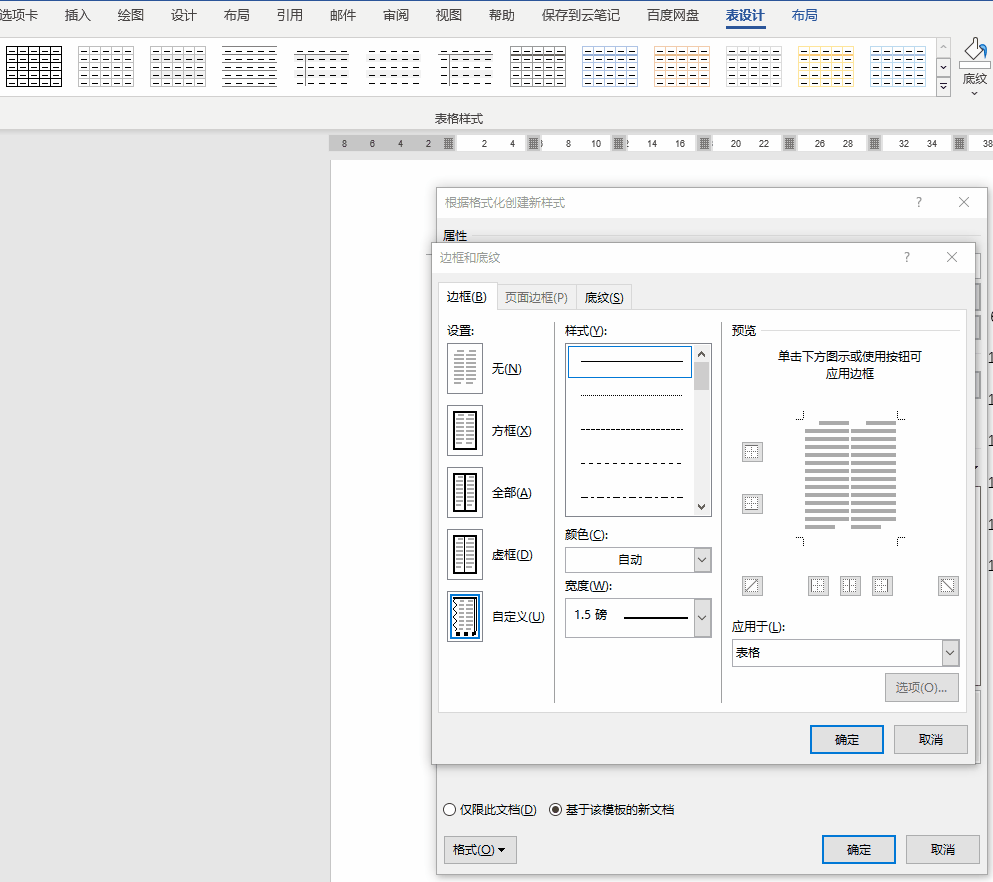The height and width of the screenshot is (882, 993).
Task: Open the 百度网盘 ribbon tab
Action: (673, 15)
